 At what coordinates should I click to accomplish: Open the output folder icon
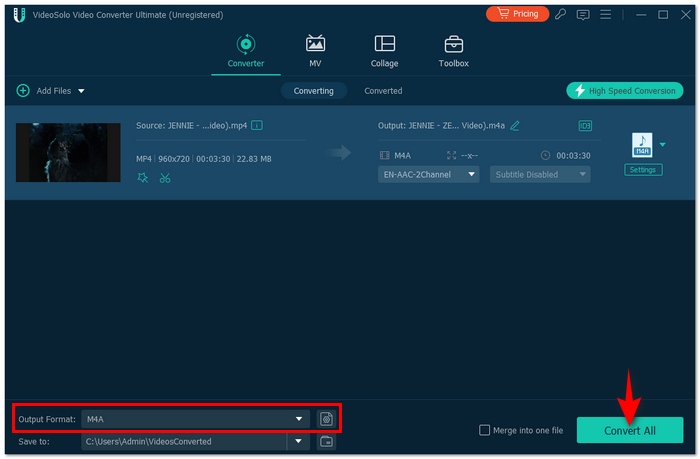326,442
